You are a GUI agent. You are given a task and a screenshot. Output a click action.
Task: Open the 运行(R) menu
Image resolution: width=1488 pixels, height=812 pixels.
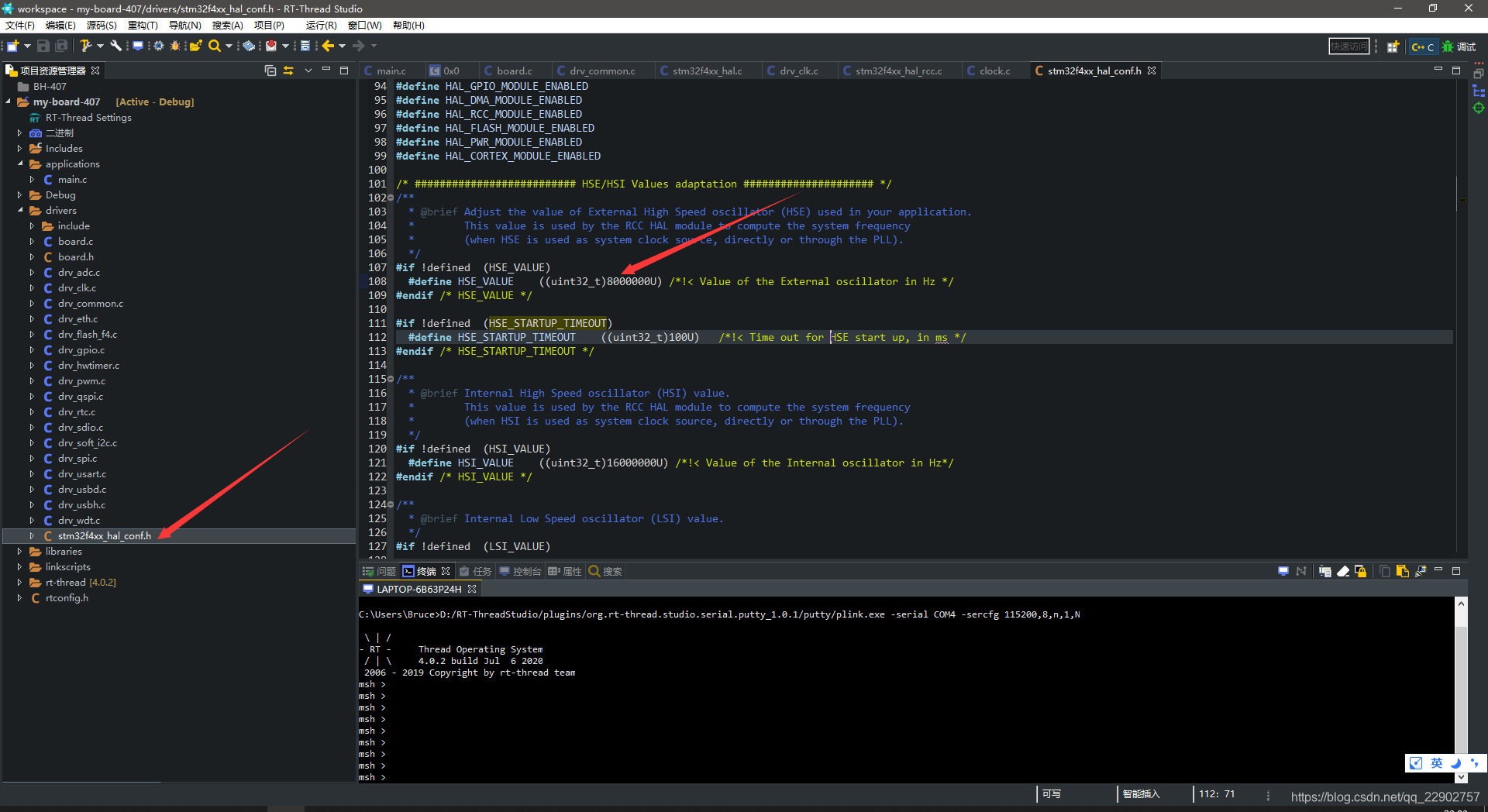coord(321,25)
